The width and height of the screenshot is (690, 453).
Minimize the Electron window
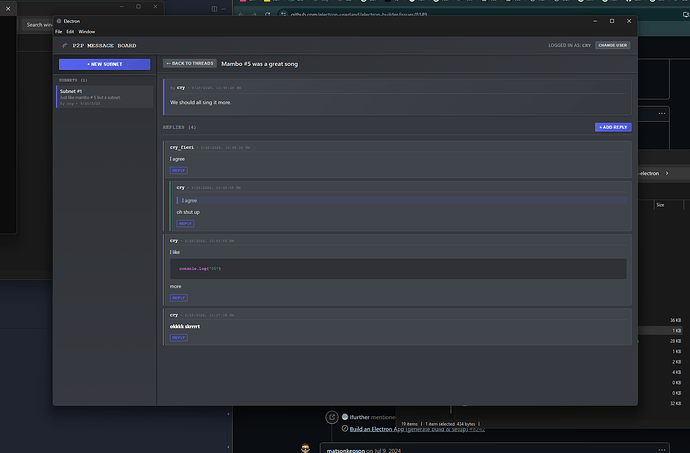(595, 21)
